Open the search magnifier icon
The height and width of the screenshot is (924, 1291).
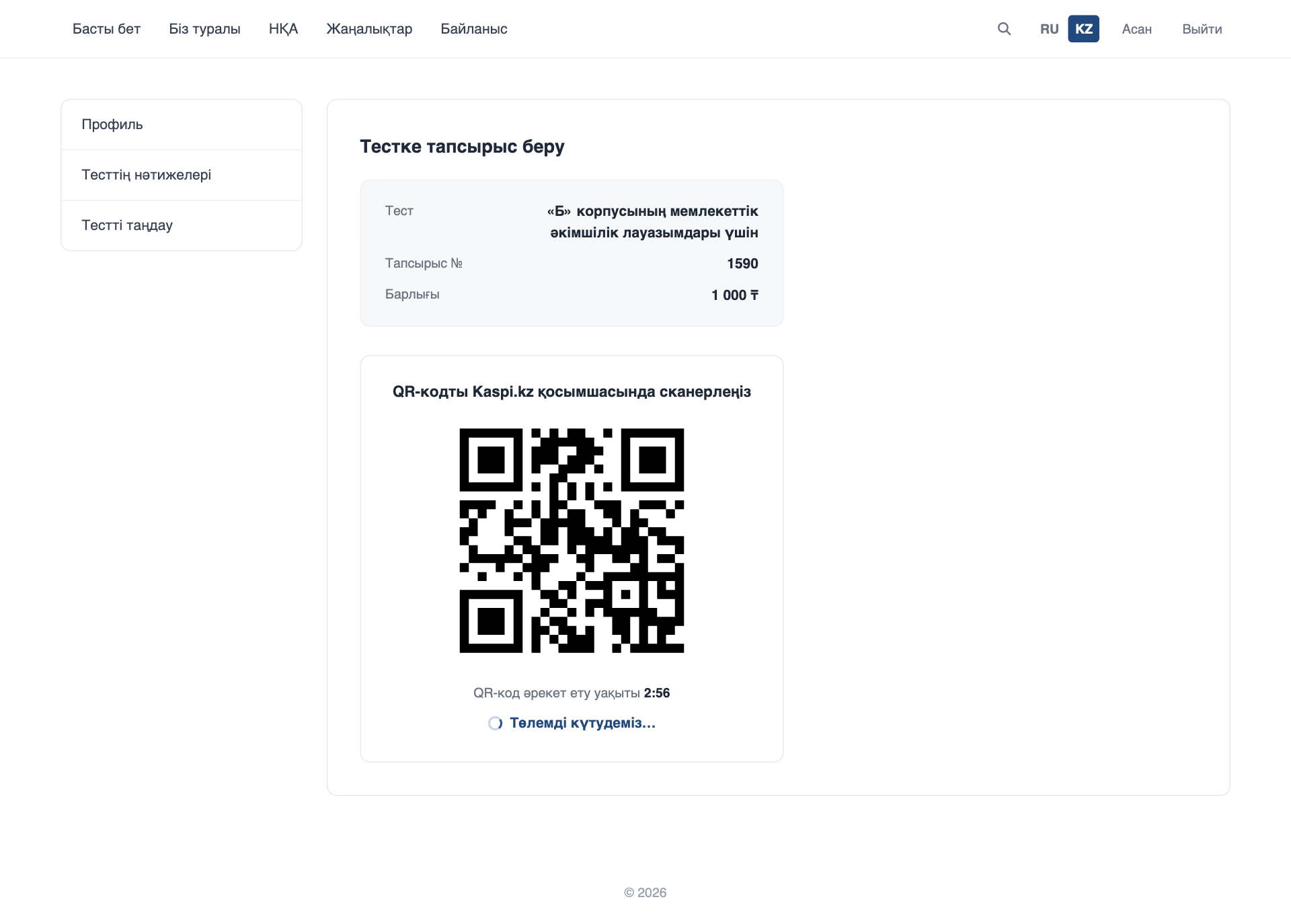(1004, 29)
